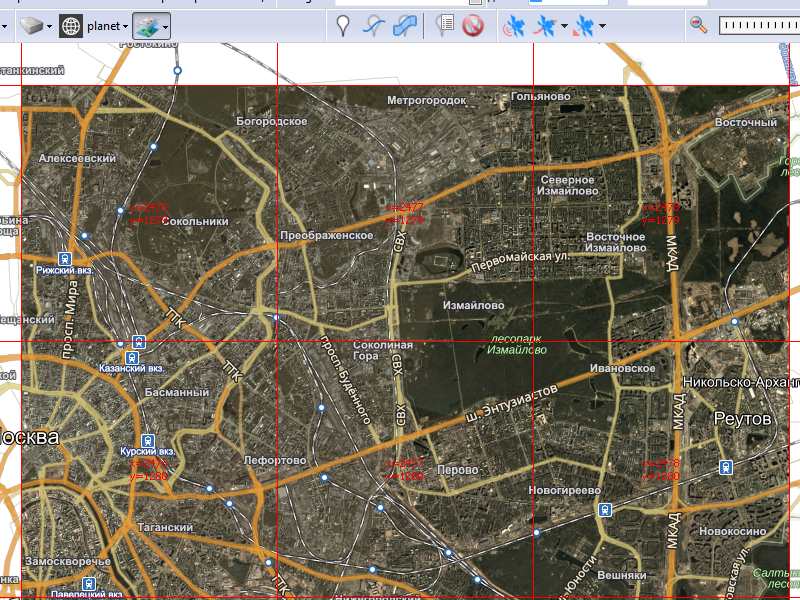Select the add polygon tool
The height and width of the screenshot is (600, 800).
[x=405, y=27]
